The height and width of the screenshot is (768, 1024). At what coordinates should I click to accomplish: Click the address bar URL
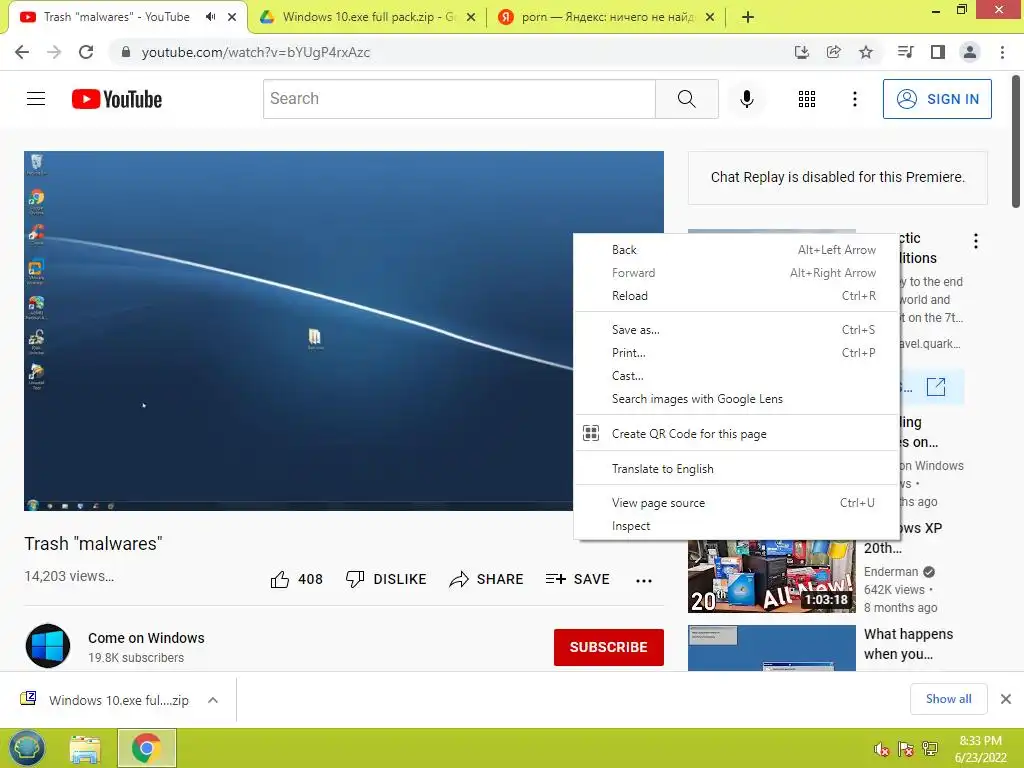tap(255, 52)
